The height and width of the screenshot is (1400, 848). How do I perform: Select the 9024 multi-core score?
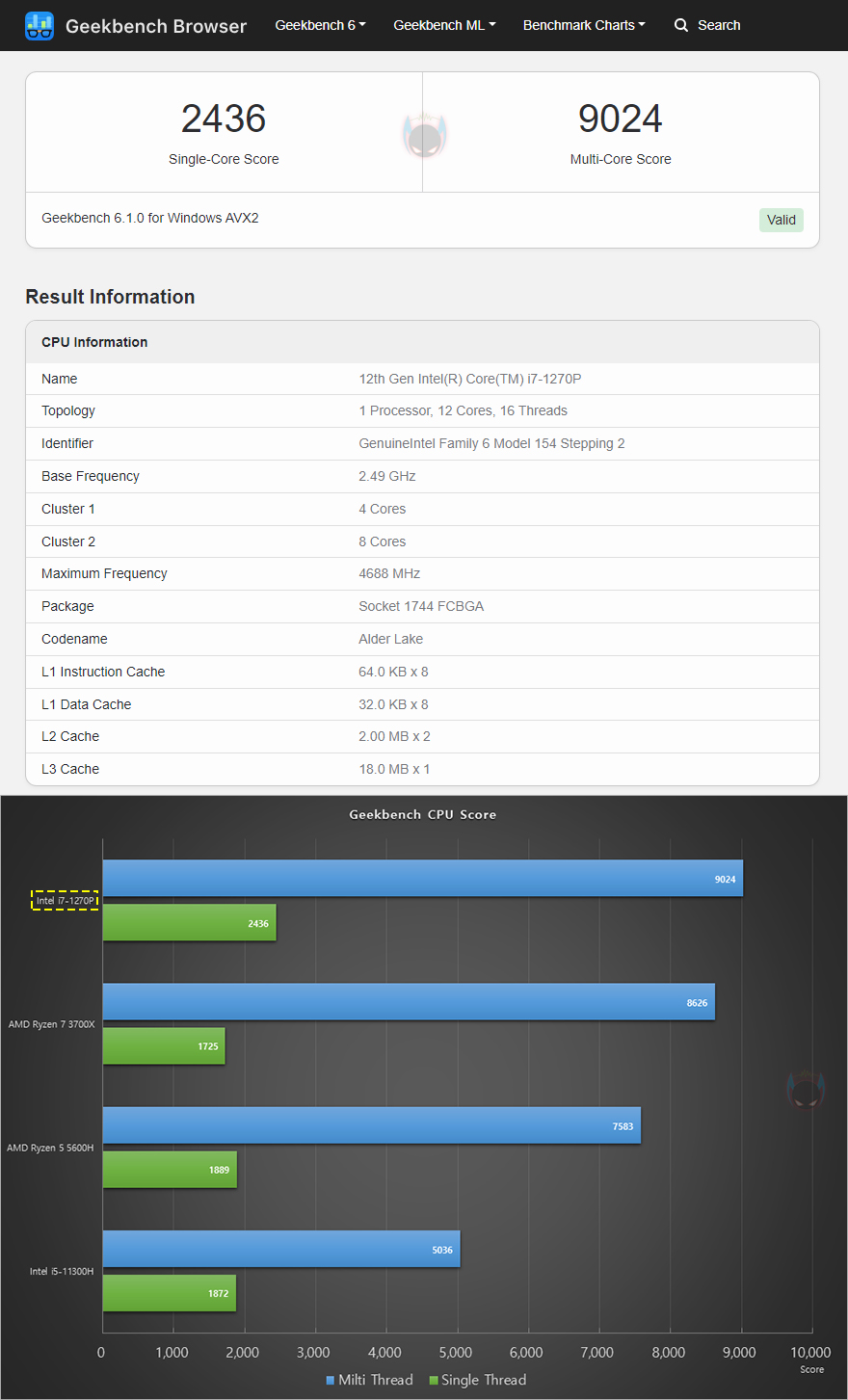click(x=621, y=119)
